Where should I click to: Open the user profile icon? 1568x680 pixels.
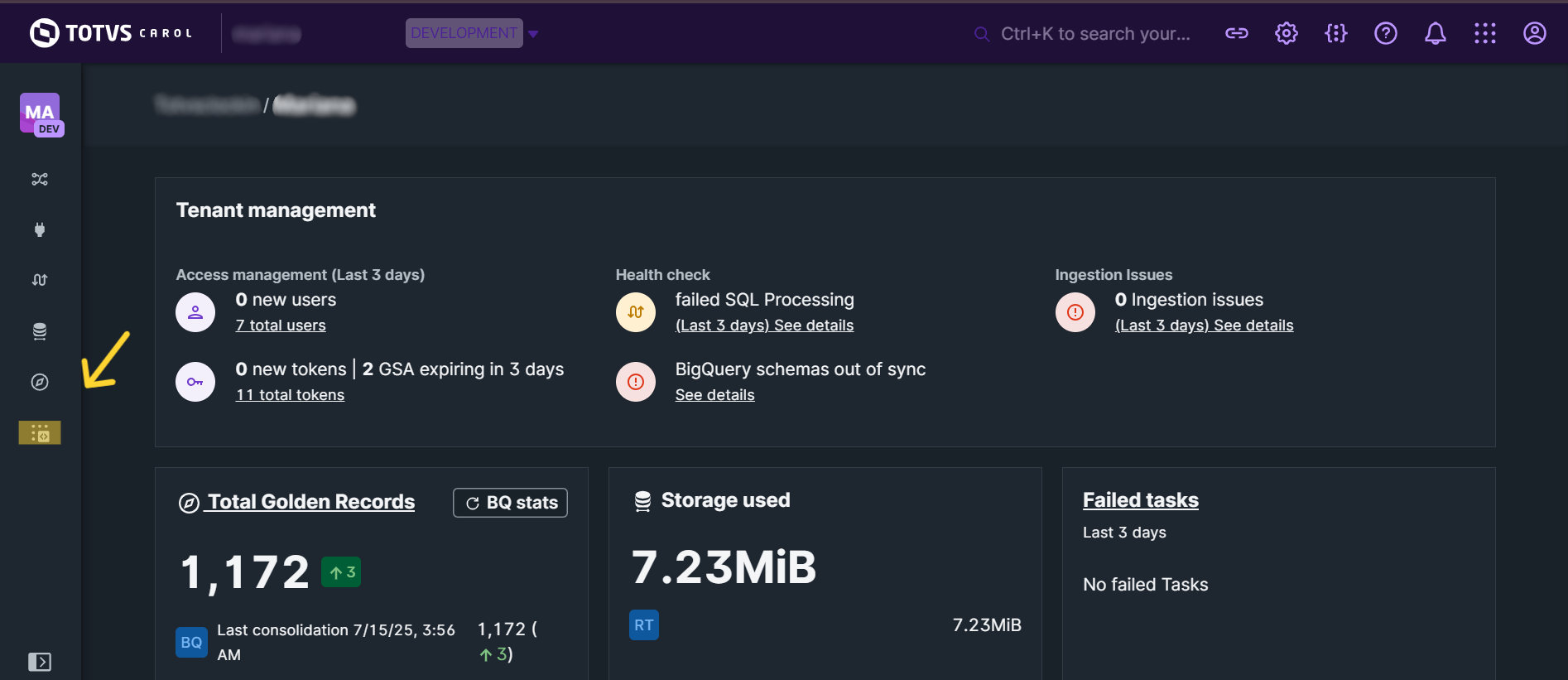point(1534,33)
